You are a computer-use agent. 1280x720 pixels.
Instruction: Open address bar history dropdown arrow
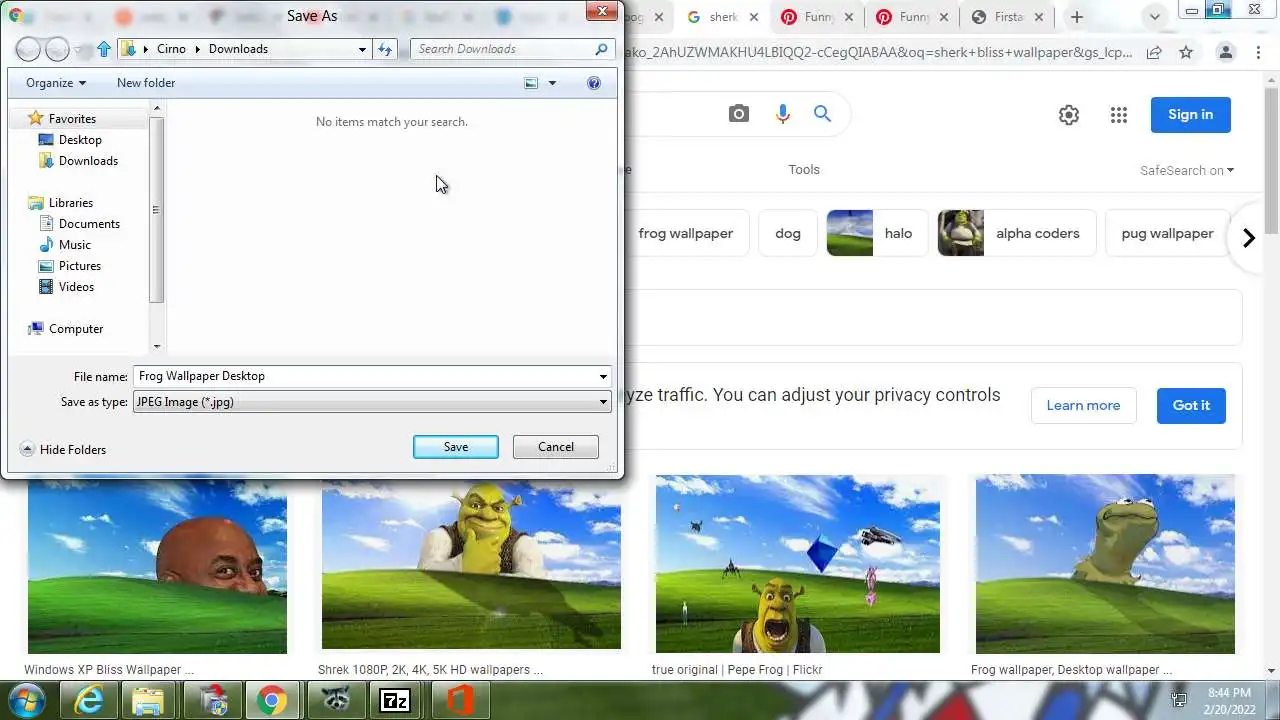[362, 49]
